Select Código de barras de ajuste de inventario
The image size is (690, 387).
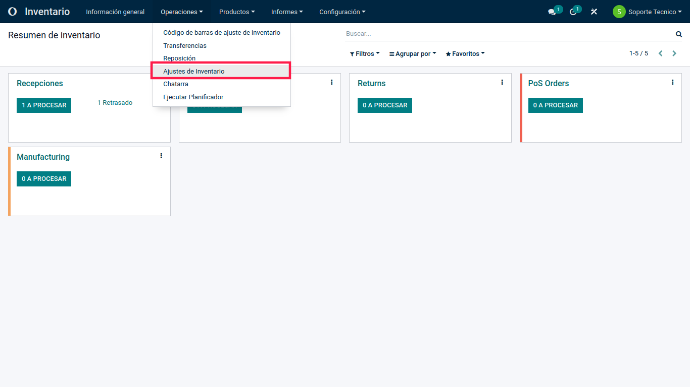[x=221, y=33]
